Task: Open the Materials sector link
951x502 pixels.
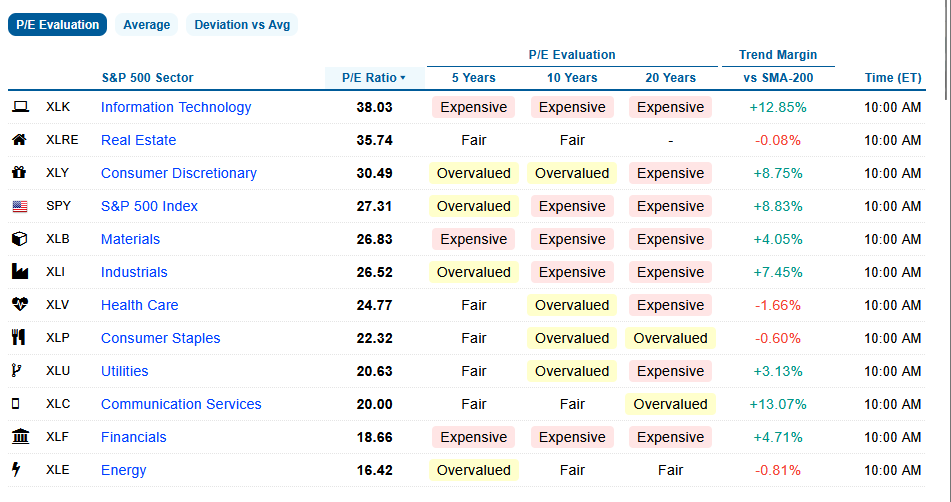Action: [130, 239]
